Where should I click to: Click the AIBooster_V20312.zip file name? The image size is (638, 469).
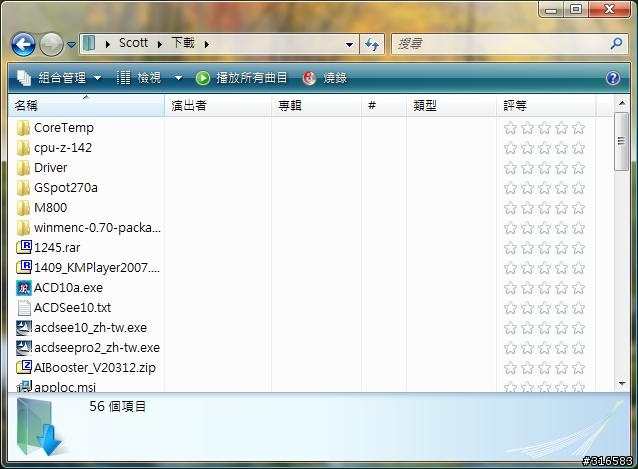click(x=95, y=367)
